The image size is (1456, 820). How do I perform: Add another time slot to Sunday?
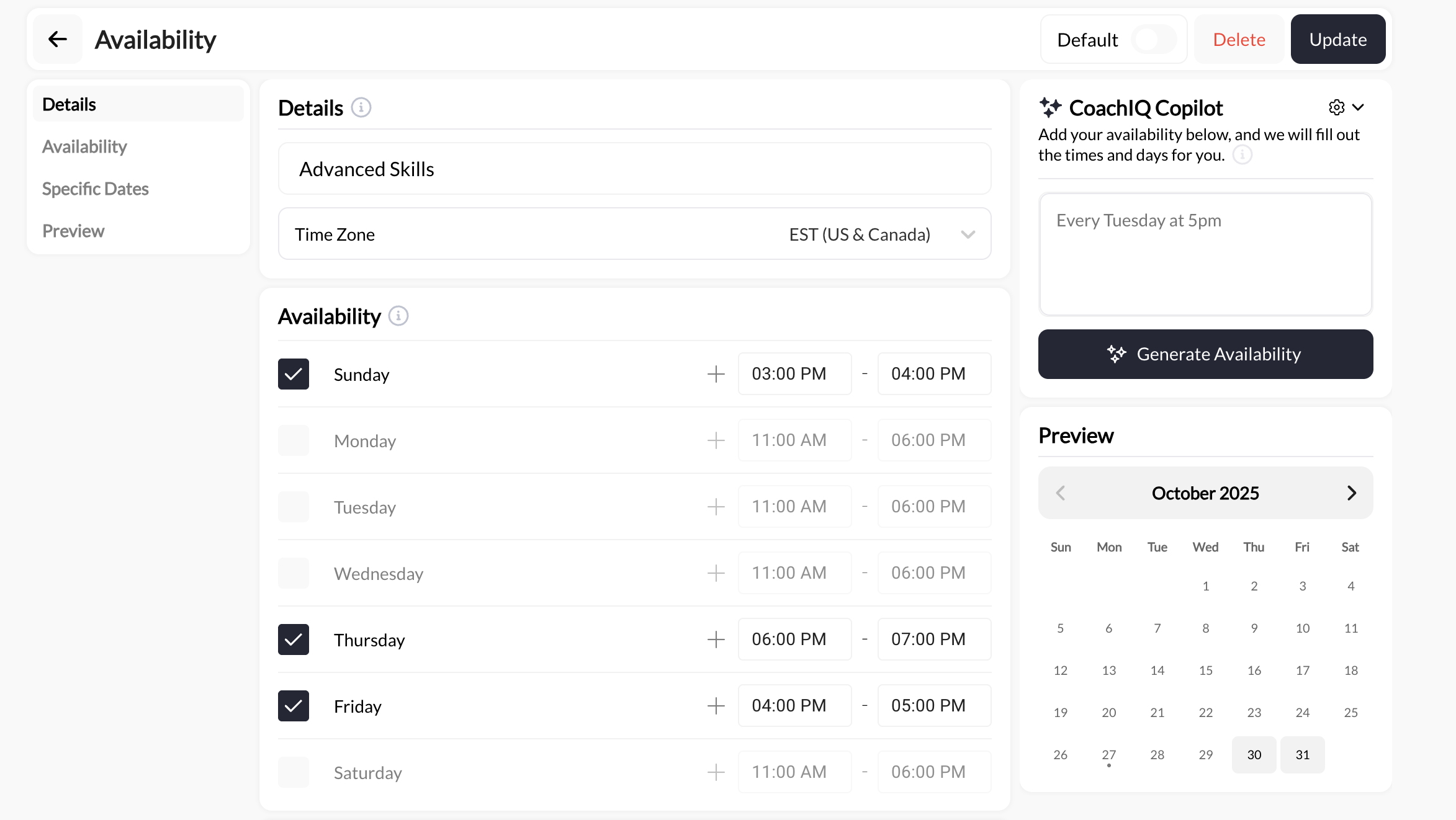coord(716,373)
